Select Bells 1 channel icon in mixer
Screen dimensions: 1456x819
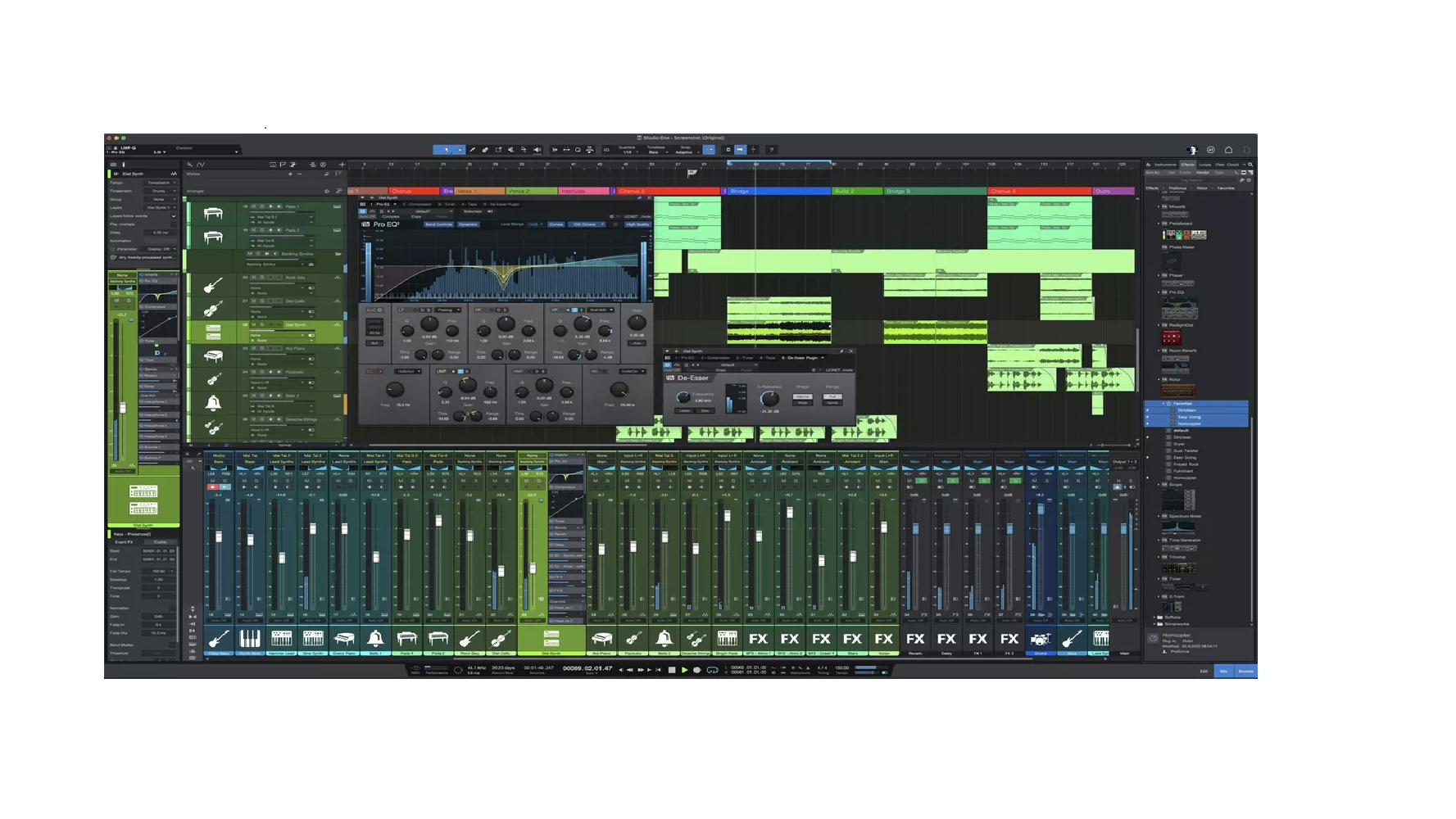click(375, 639)
